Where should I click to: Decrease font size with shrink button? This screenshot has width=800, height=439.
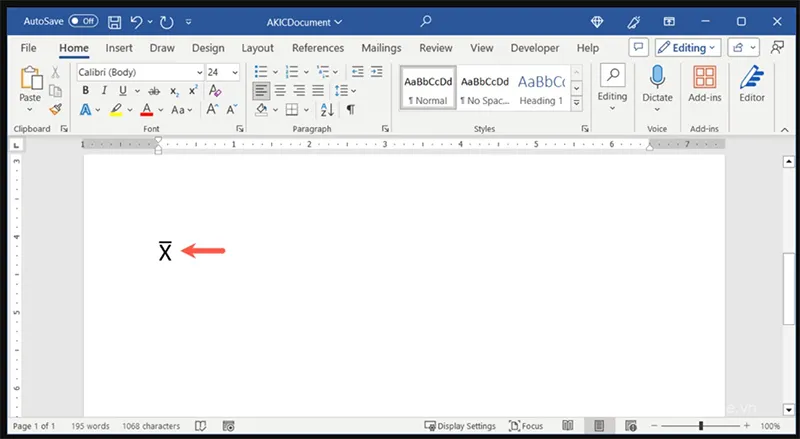(232, 109)
